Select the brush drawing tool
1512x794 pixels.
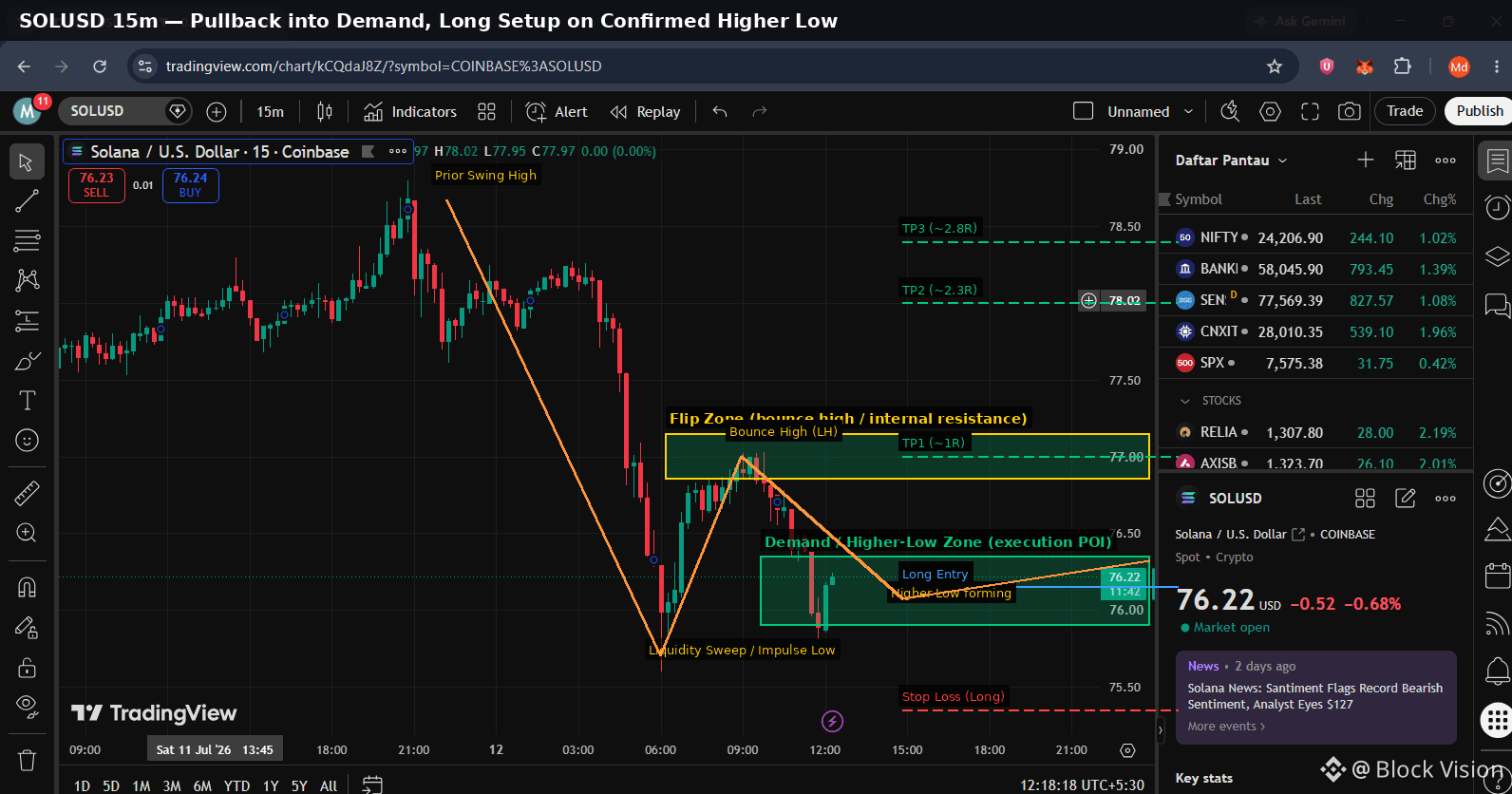[x=27, y=361]
